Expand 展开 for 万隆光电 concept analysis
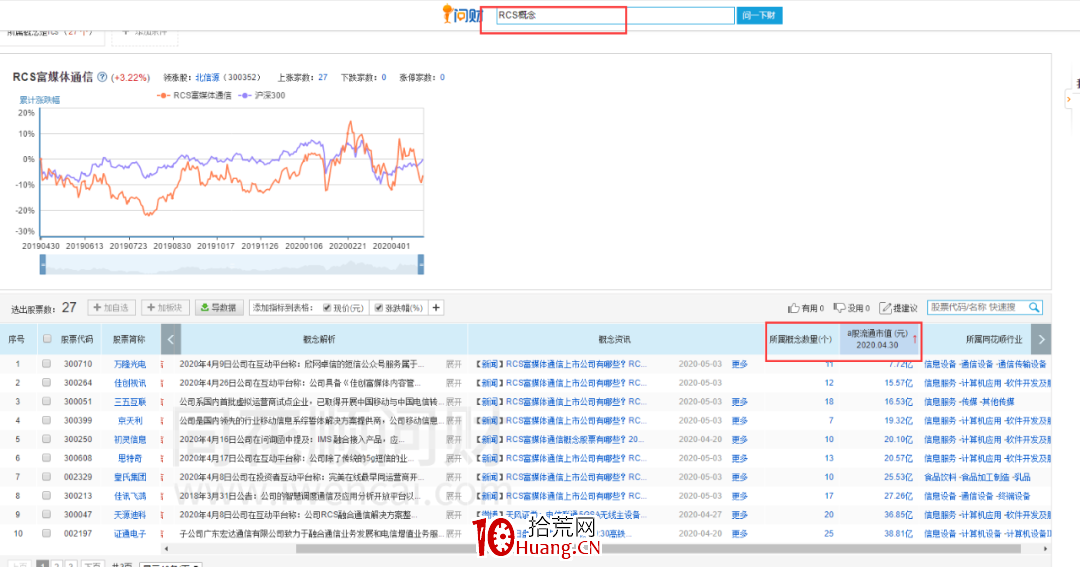1080x567 pixels. click(453, 364)
